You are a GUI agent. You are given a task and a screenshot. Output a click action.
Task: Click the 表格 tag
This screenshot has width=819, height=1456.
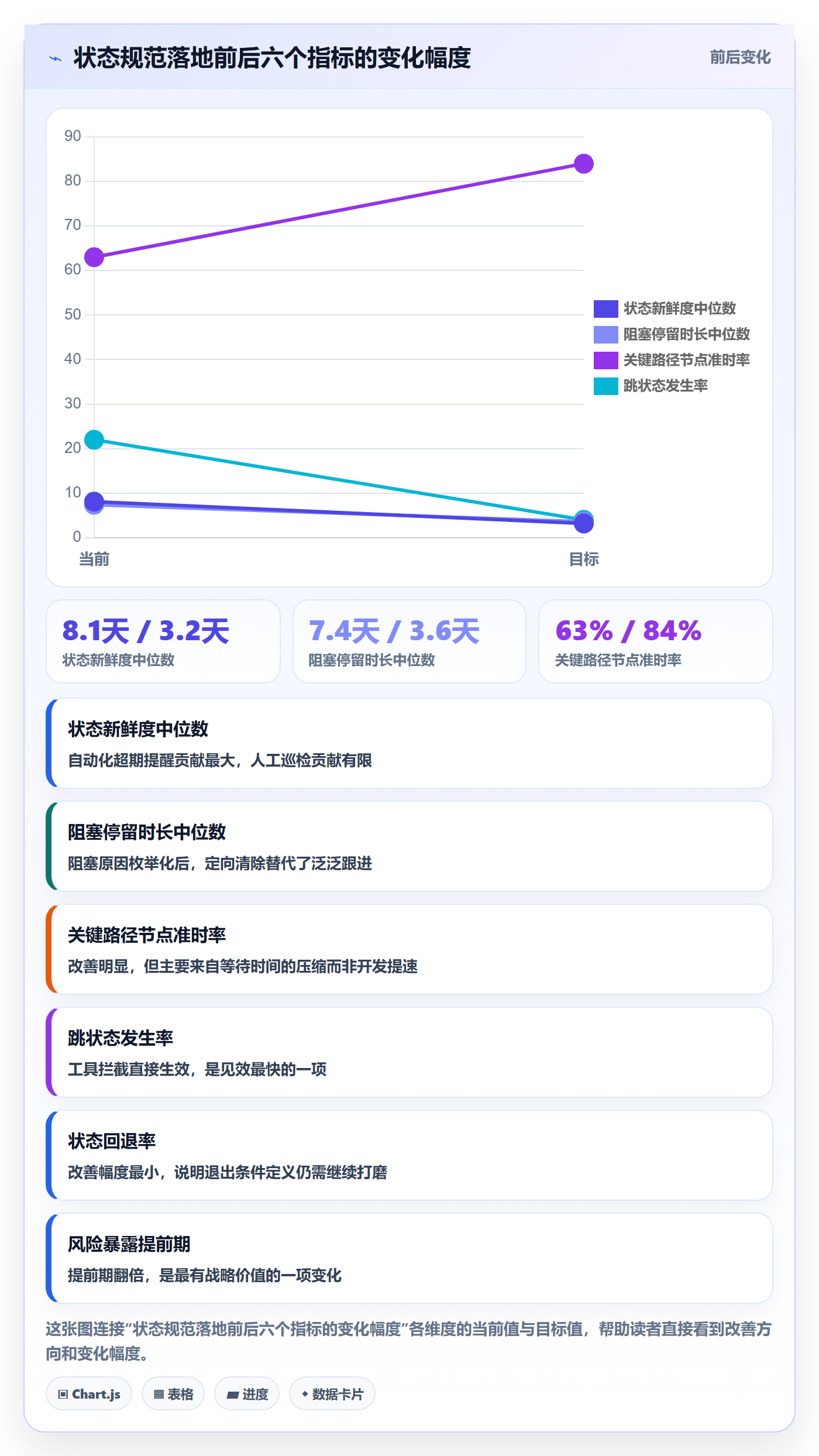coord(173,1394)
